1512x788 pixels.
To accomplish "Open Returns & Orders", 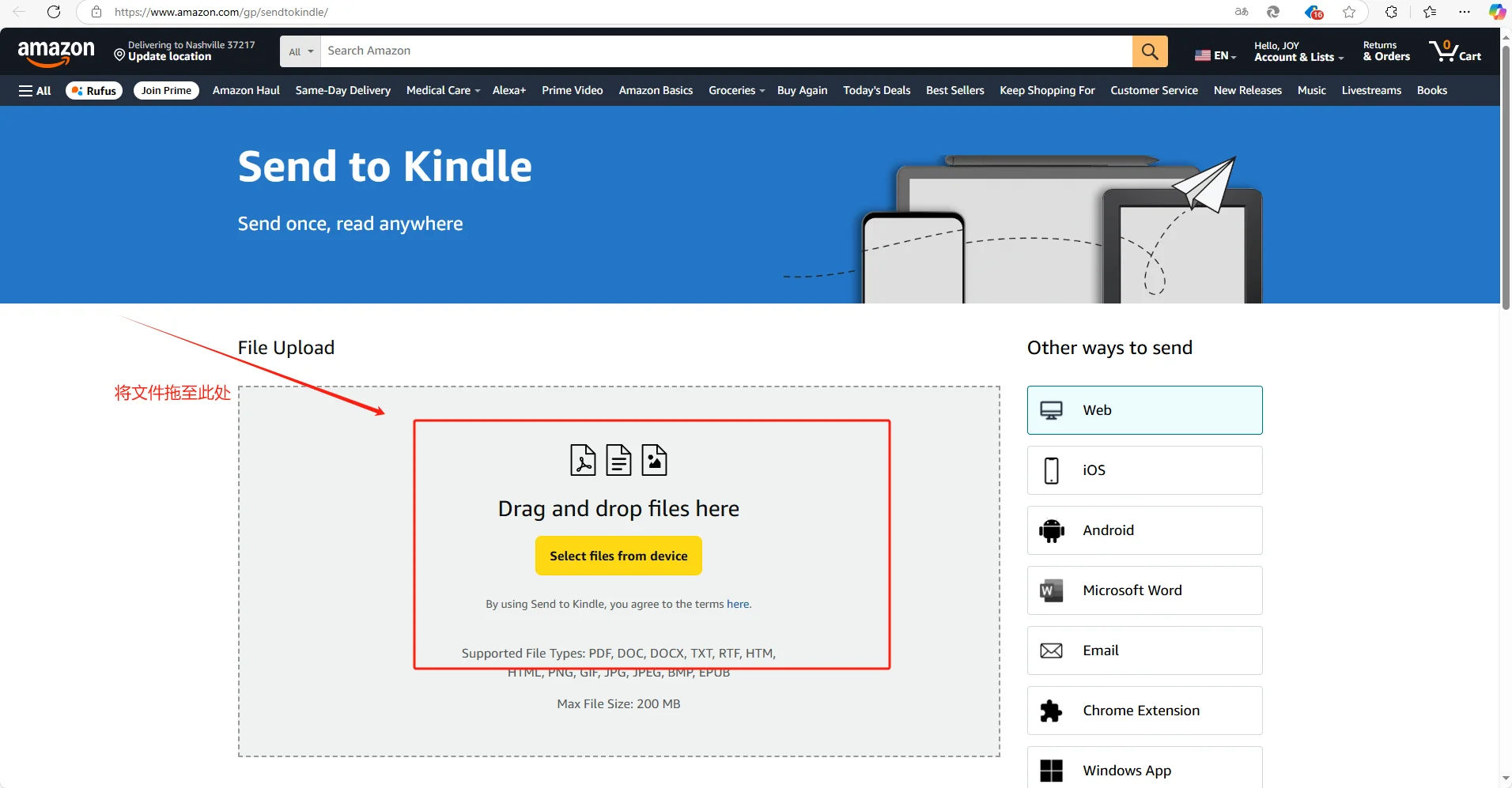I will (x=1386, y=51).
